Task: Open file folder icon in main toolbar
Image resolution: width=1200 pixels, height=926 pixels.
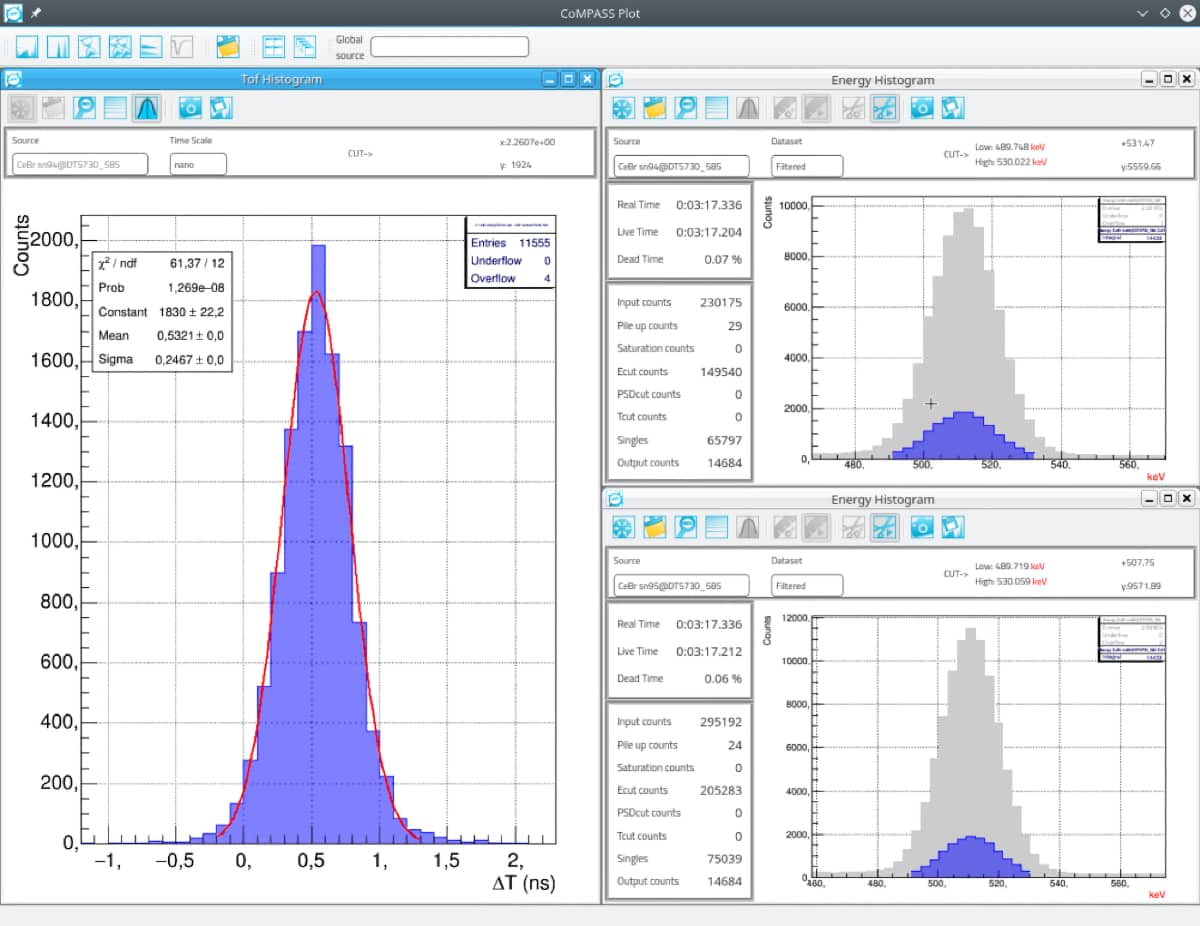Action: [x=228, y=46]
